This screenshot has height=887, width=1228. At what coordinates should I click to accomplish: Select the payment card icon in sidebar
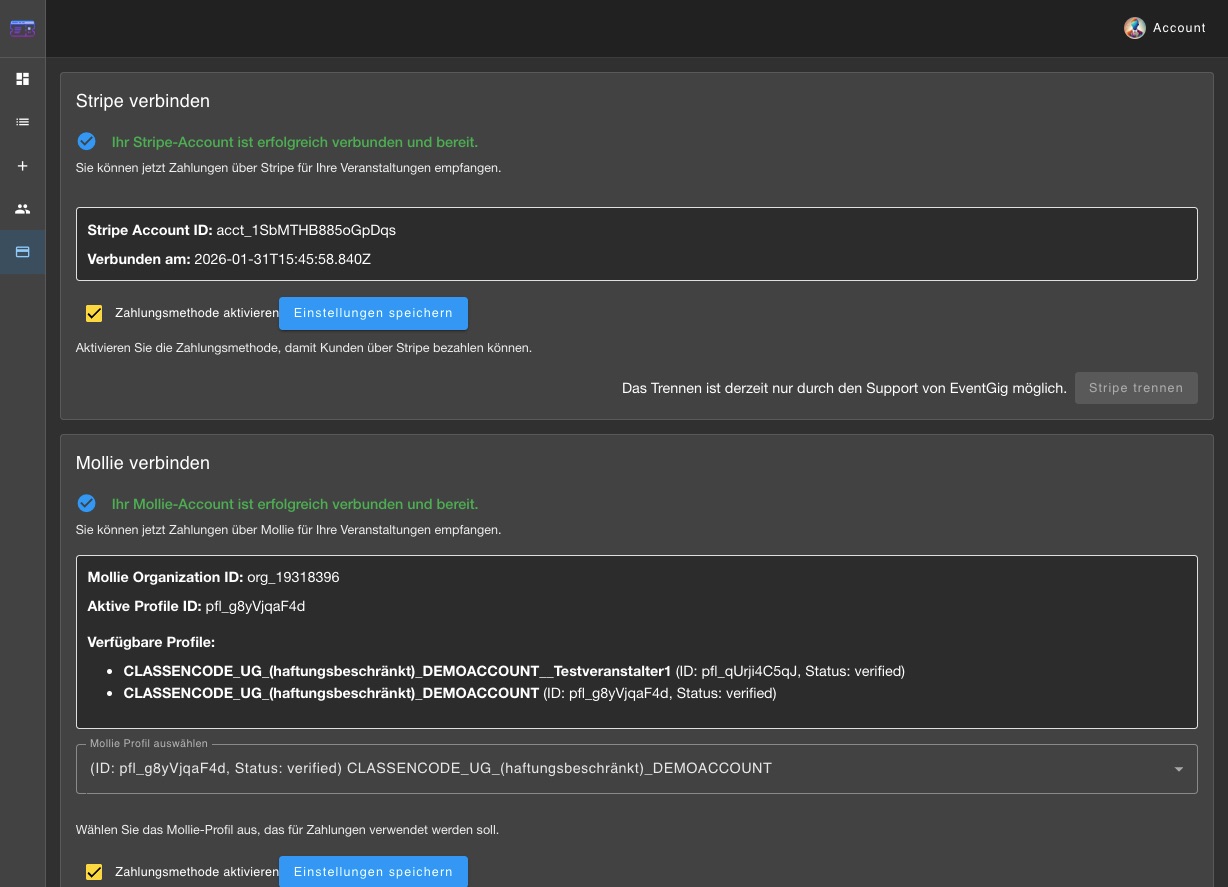[22, 252]
